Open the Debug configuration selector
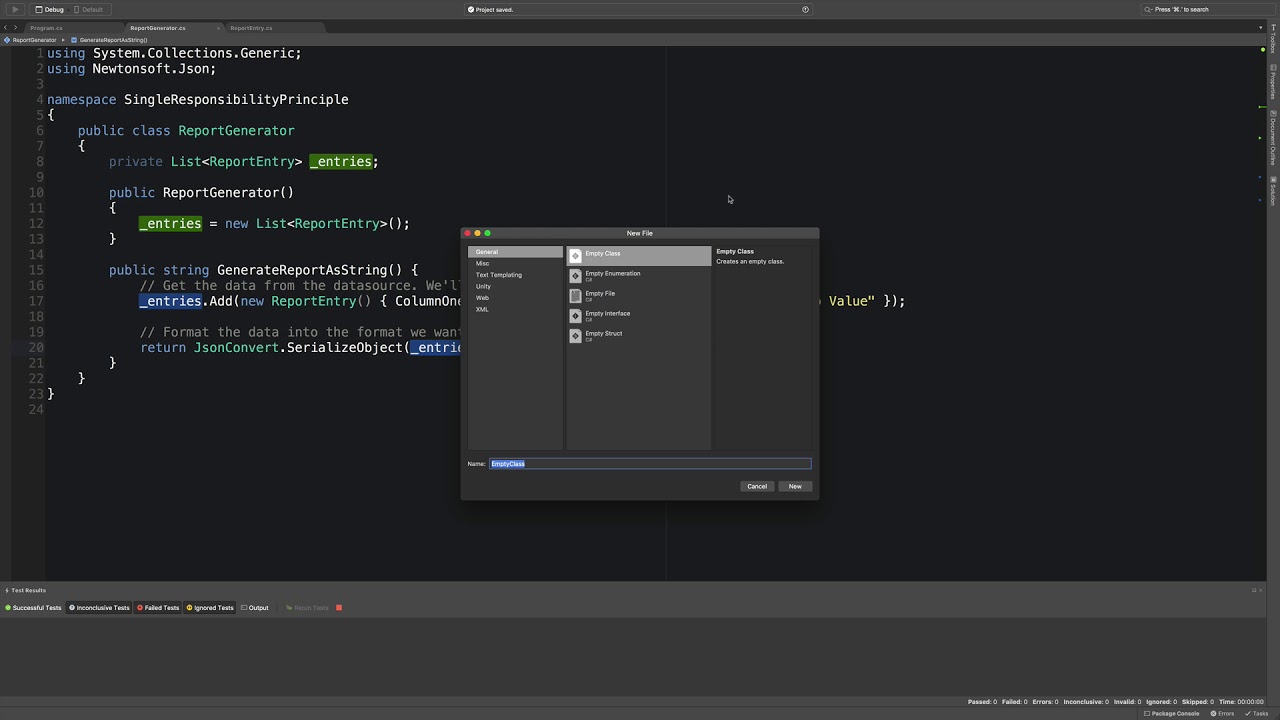Viewport: 1280px width, 720px height. coord(50,9)
